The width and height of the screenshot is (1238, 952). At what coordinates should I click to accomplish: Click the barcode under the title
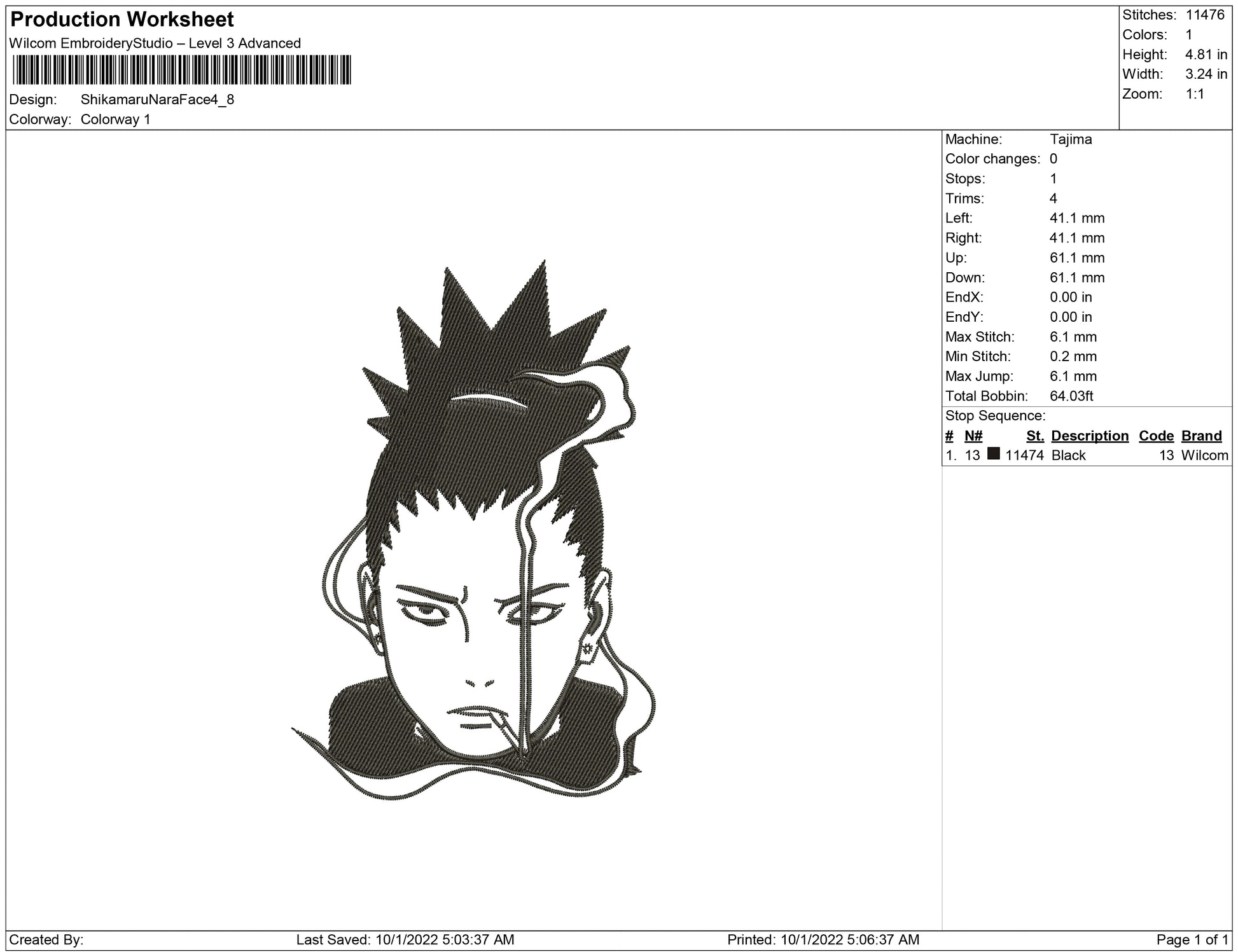click(181, 70)
